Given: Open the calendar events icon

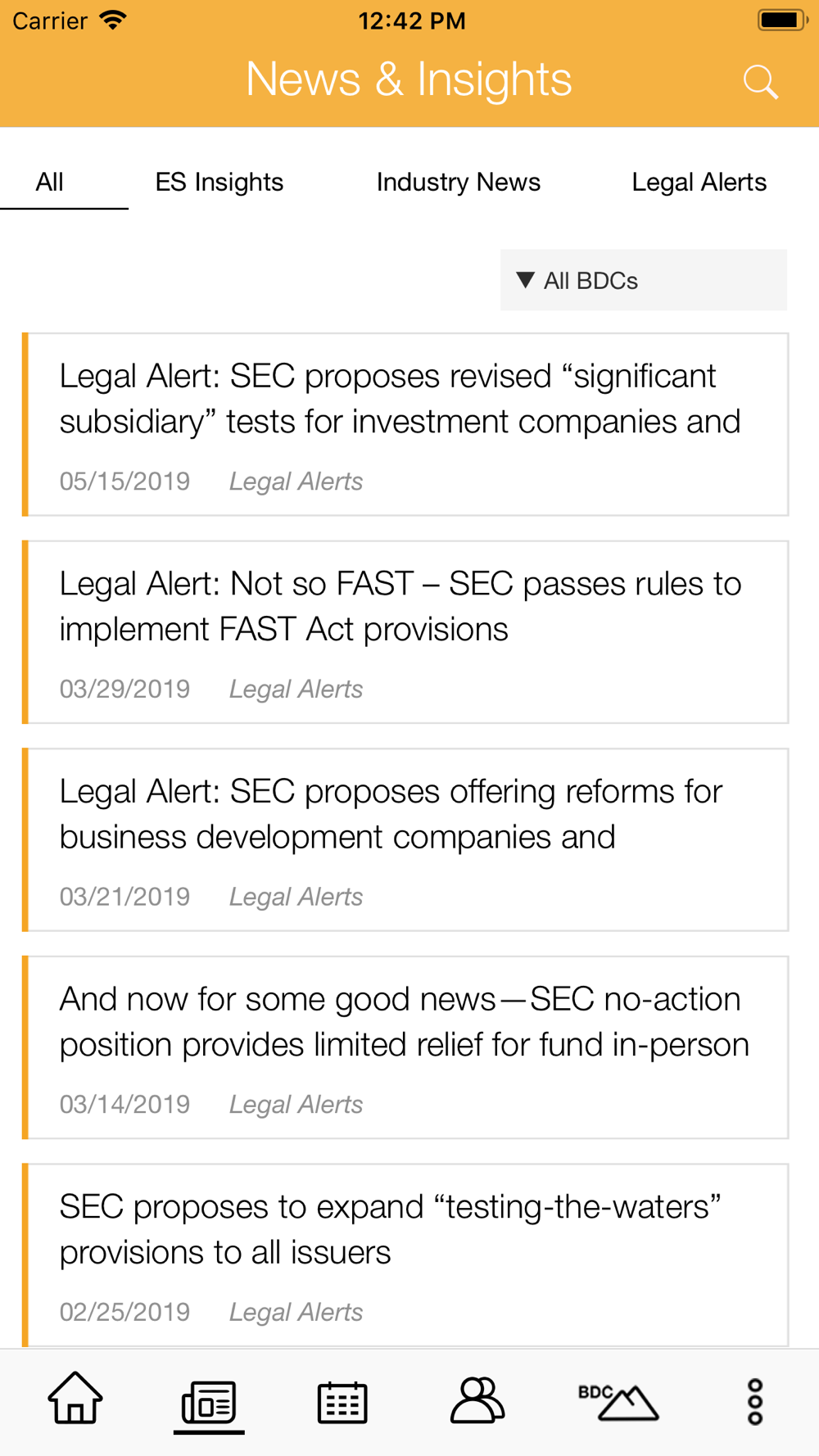Looking at the screenshot, I should coord(342,1402).
